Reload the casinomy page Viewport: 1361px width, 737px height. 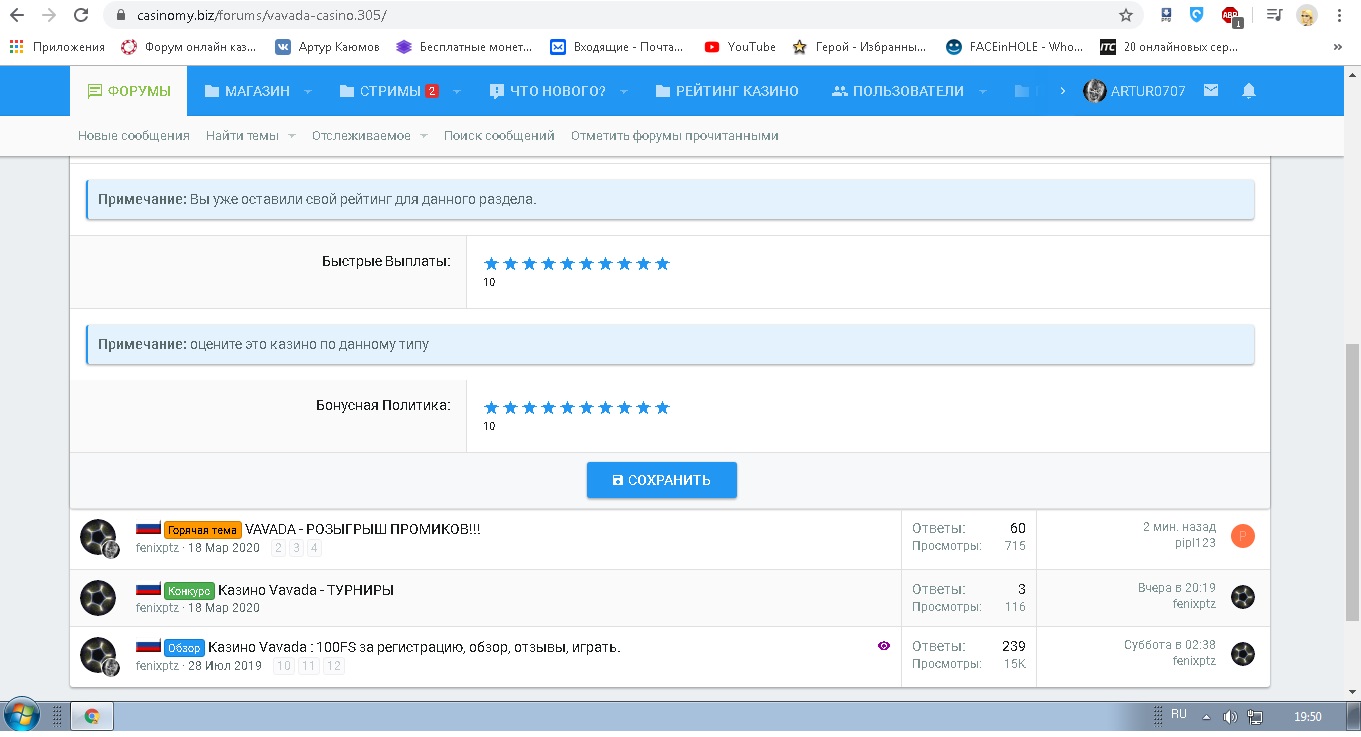[82, 15]
